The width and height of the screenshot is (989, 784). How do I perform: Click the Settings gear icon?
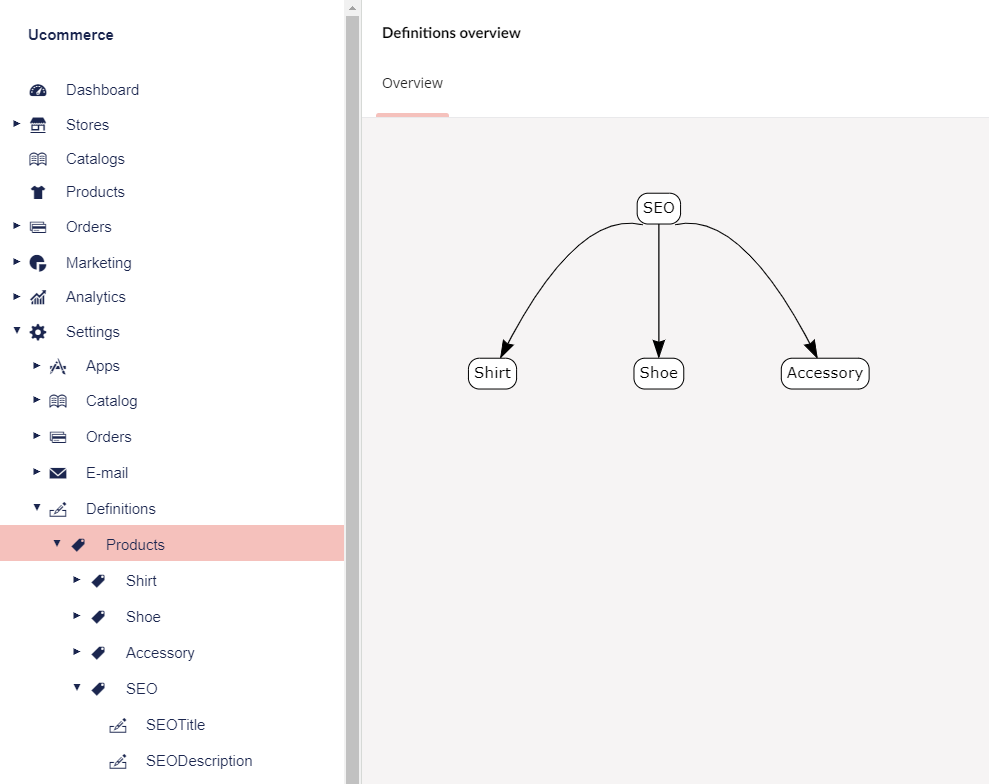(x=38, y=332)
